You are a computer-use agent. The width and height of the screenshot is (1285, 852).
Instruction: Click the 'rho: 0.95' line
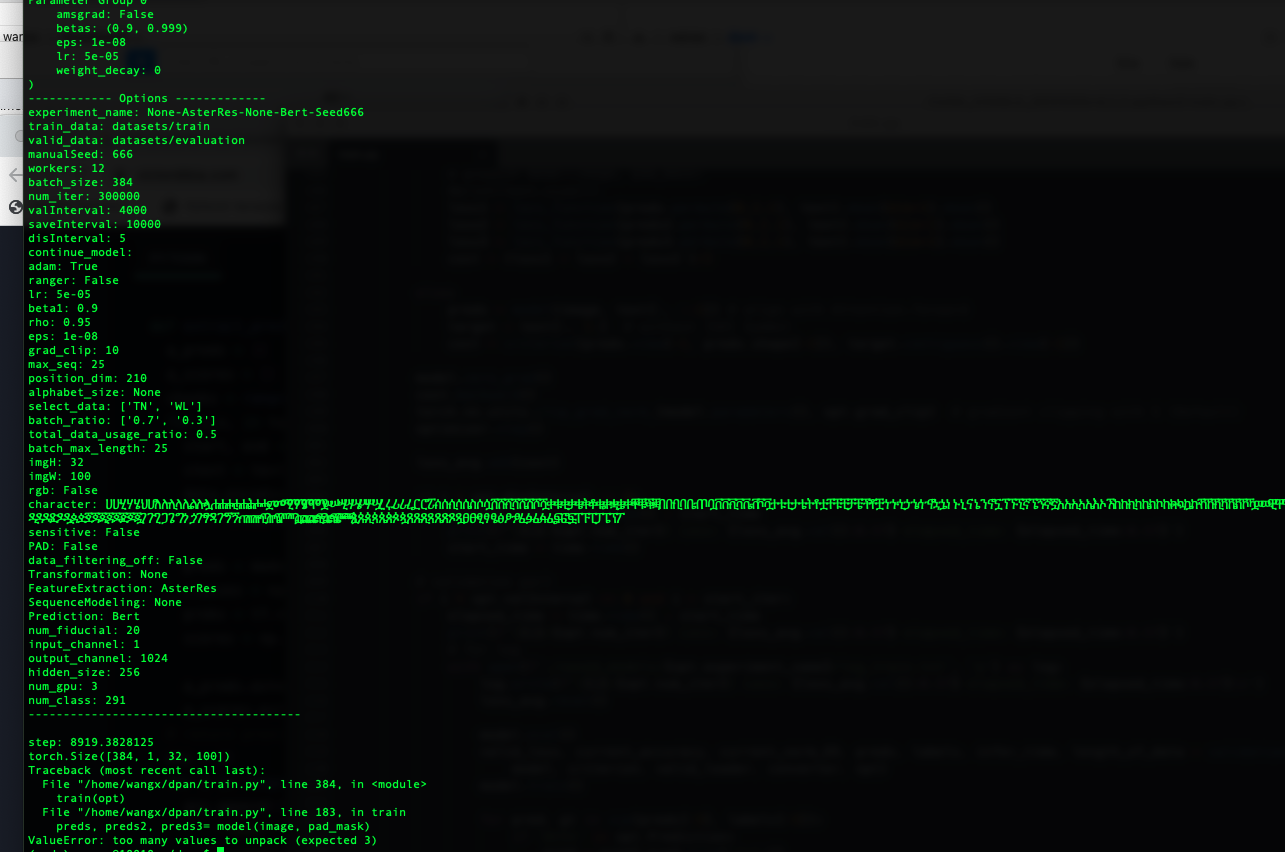pyautogui.click(x=59, y=322)
